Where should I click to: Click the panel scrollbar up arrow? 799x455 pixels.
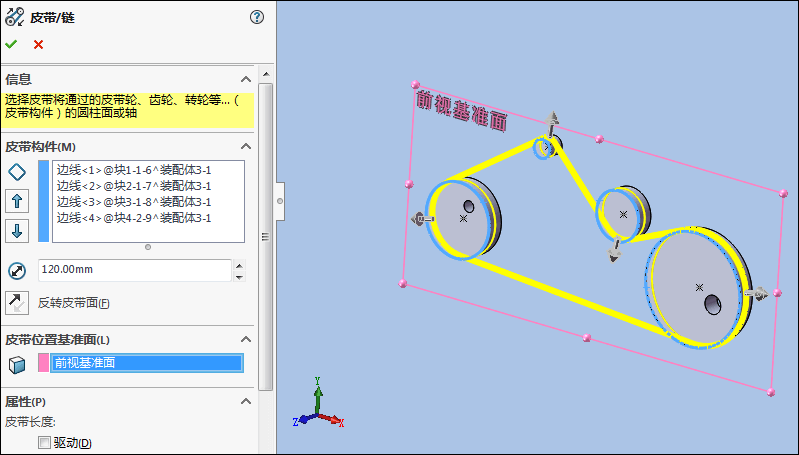coord(265,74)
